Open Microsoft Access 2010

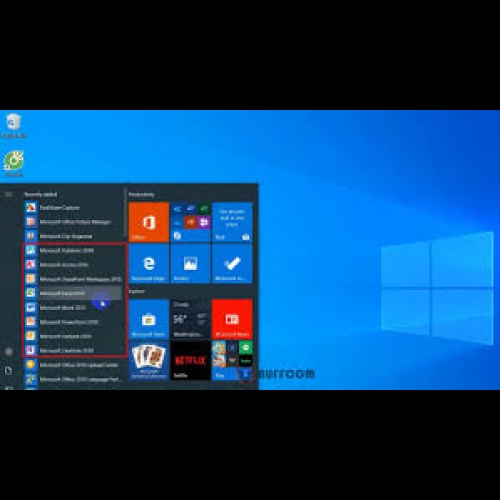(x=73, y=265)
